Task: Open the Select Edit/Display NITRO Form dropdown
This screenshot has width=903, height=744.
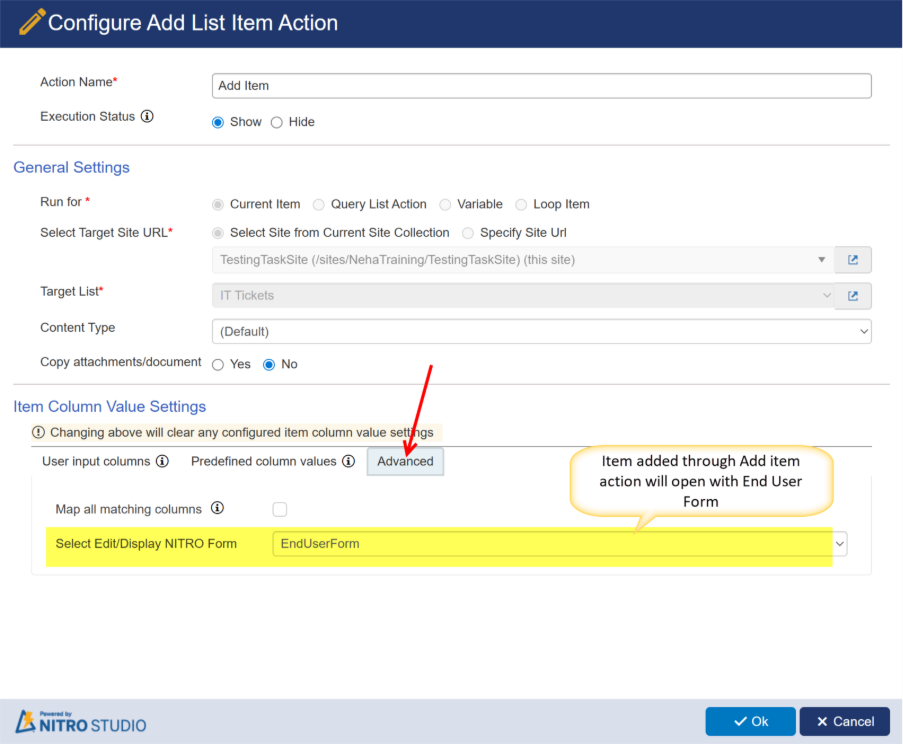Action: [559, 544]
